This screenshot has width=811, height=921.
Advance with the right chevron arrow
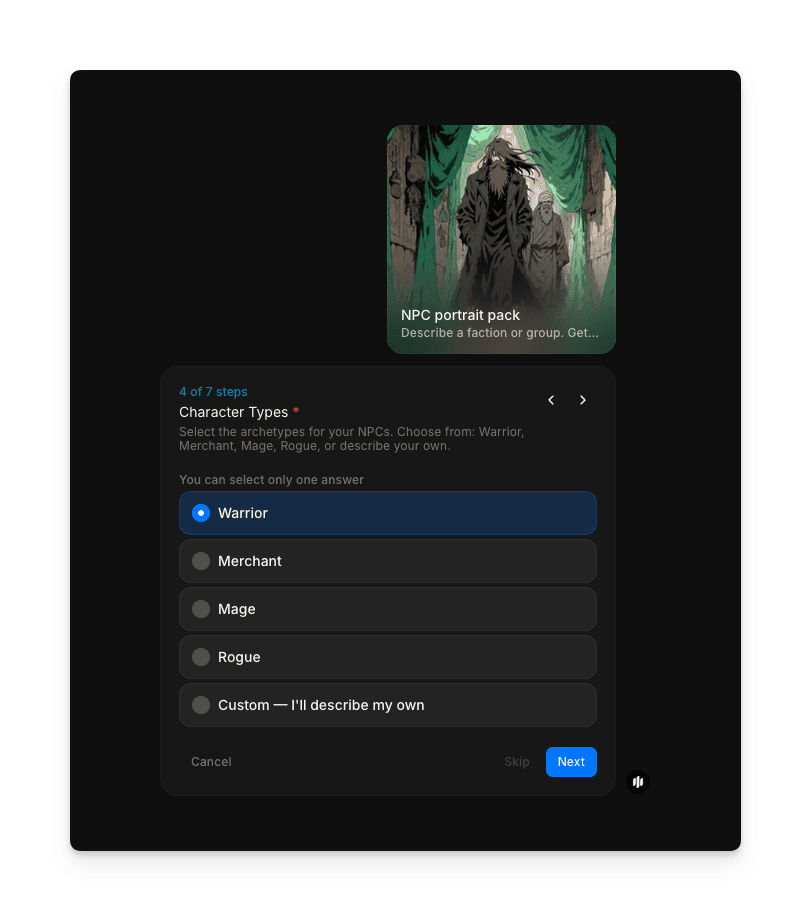[583, 400]
